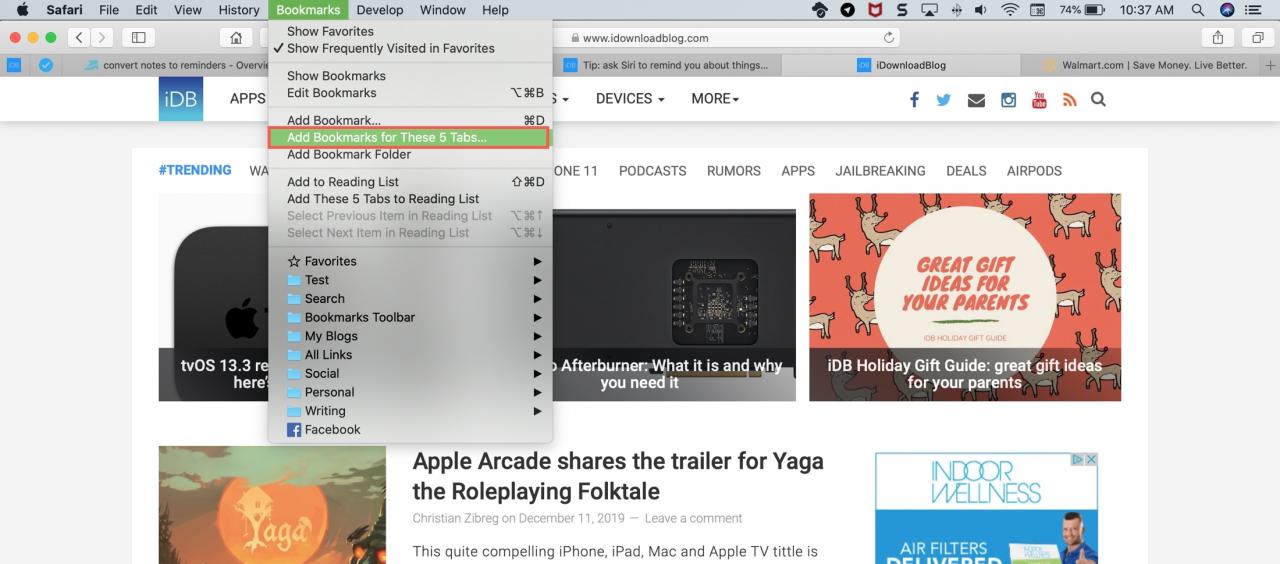Open iDB's YouTube icon

[x=1039, y=99]
